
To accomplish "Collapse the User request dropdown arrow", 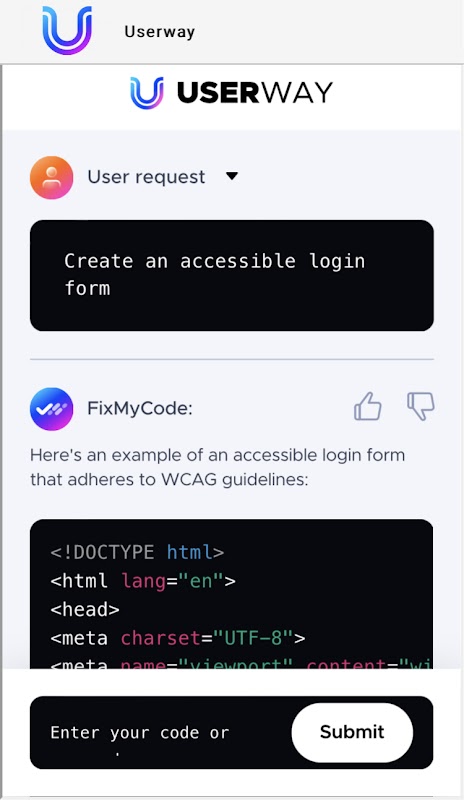I will (x=232, y=176).
